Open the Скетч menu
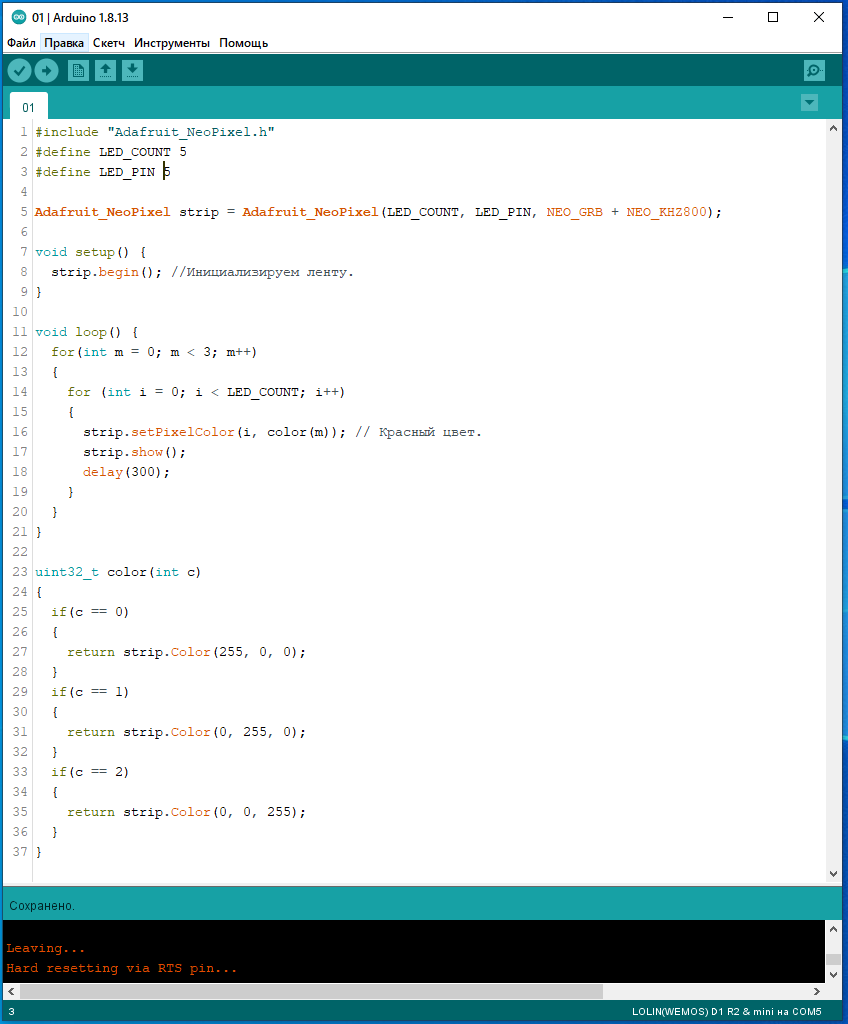The width and height of the screenshot is (848, 1024). pos(109,43)
